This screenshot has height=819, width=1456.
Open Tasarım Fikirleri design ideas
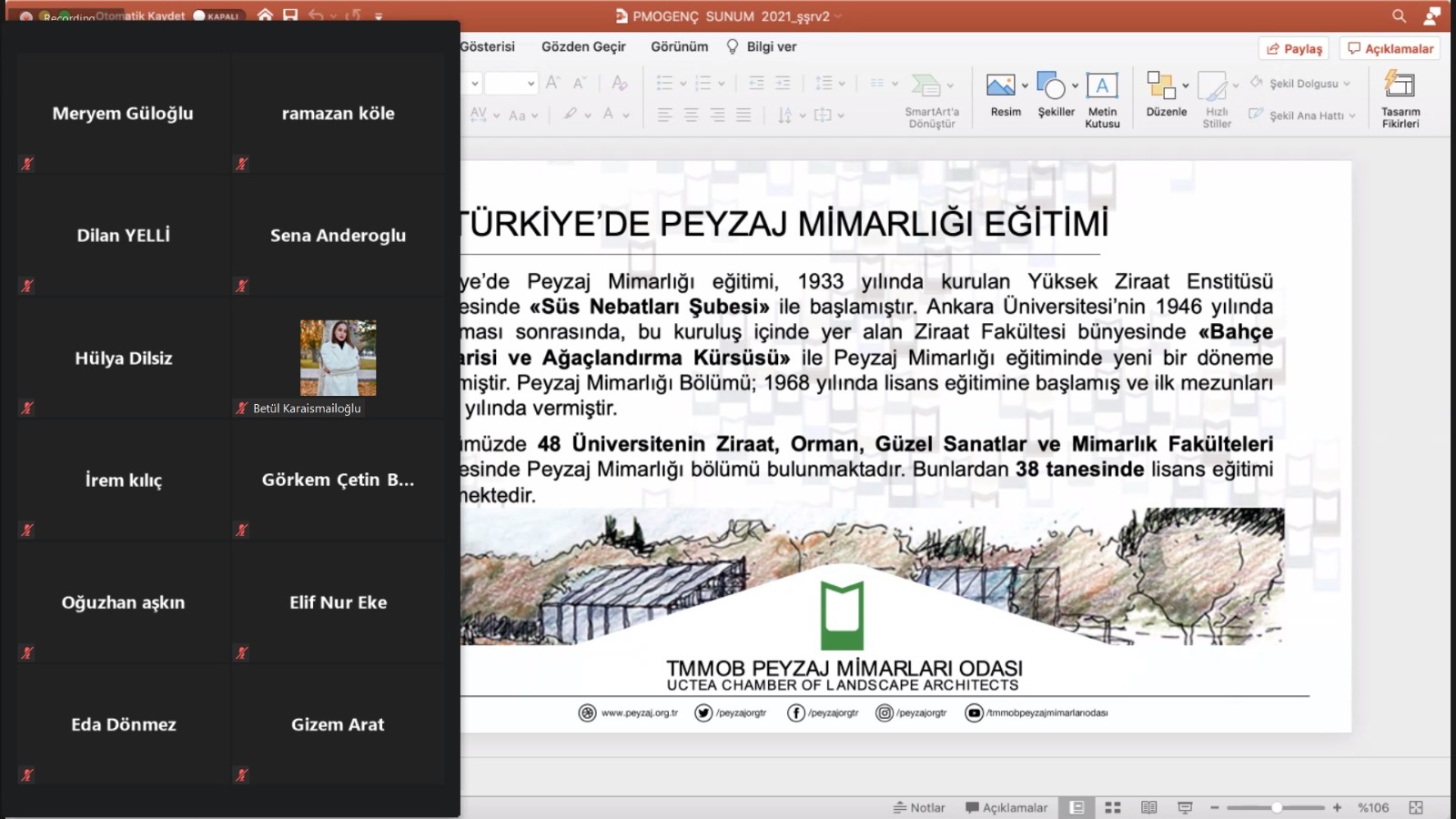click(x=1400, y=86)
